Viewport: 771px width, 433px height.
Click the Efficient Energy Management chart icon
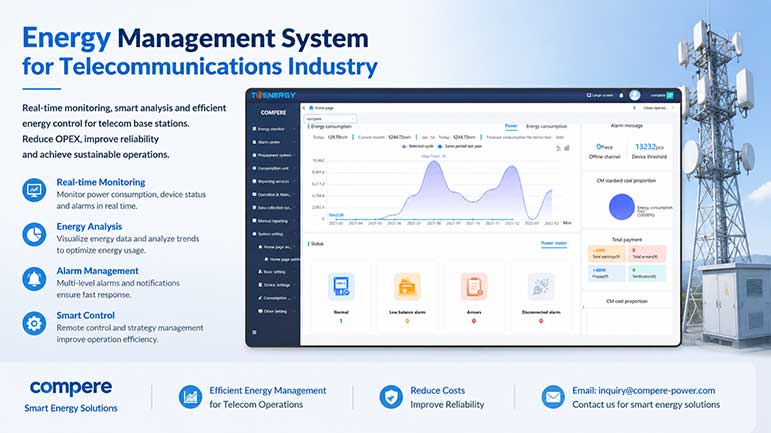pos(190,397)
